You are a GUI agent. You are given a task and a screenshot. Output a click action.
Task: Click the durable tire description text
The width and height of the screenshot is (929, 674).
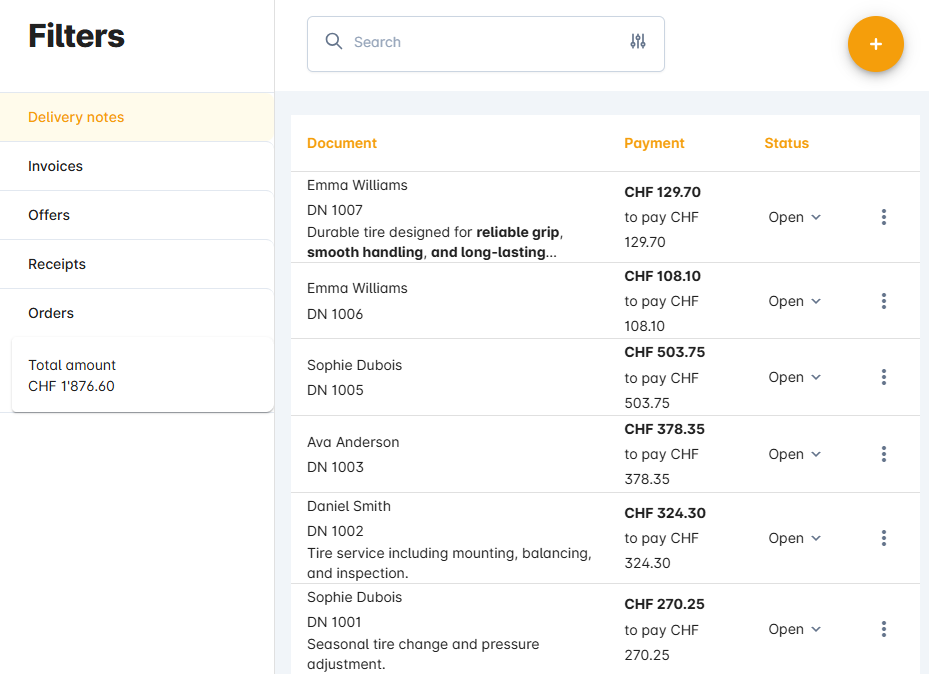(x=435, y=242)
